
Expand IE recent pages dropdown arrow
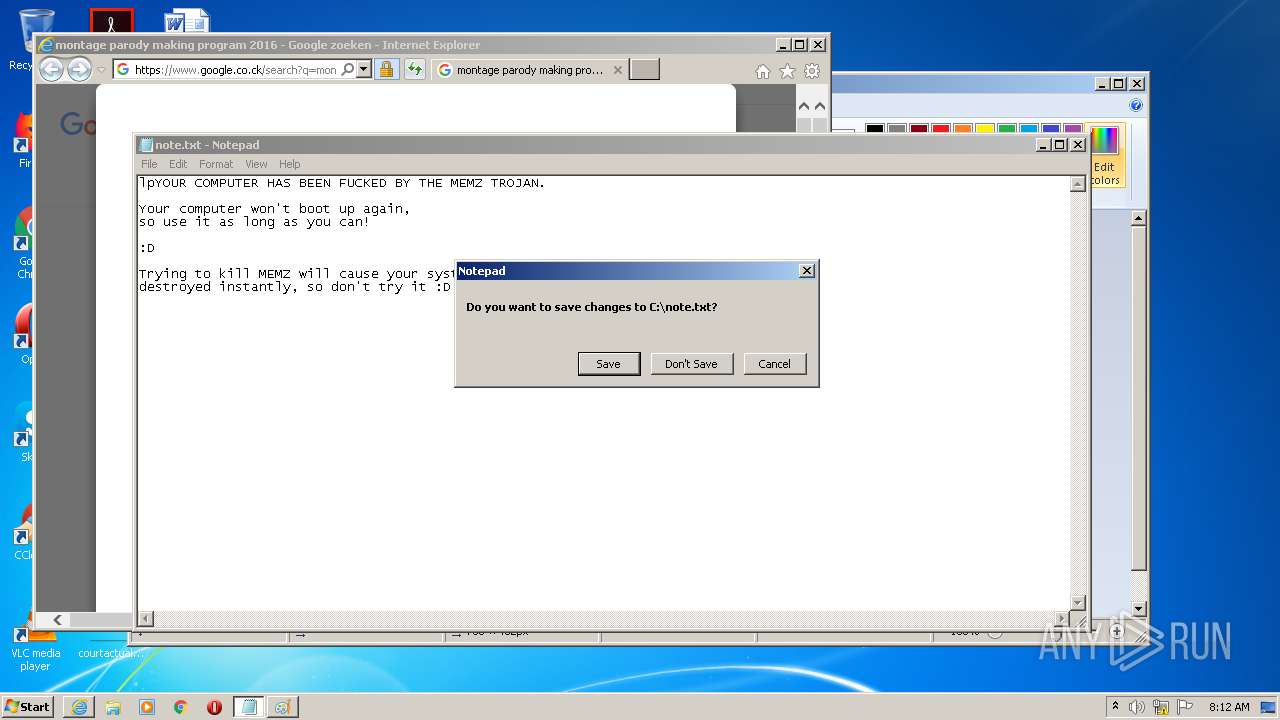101,70
